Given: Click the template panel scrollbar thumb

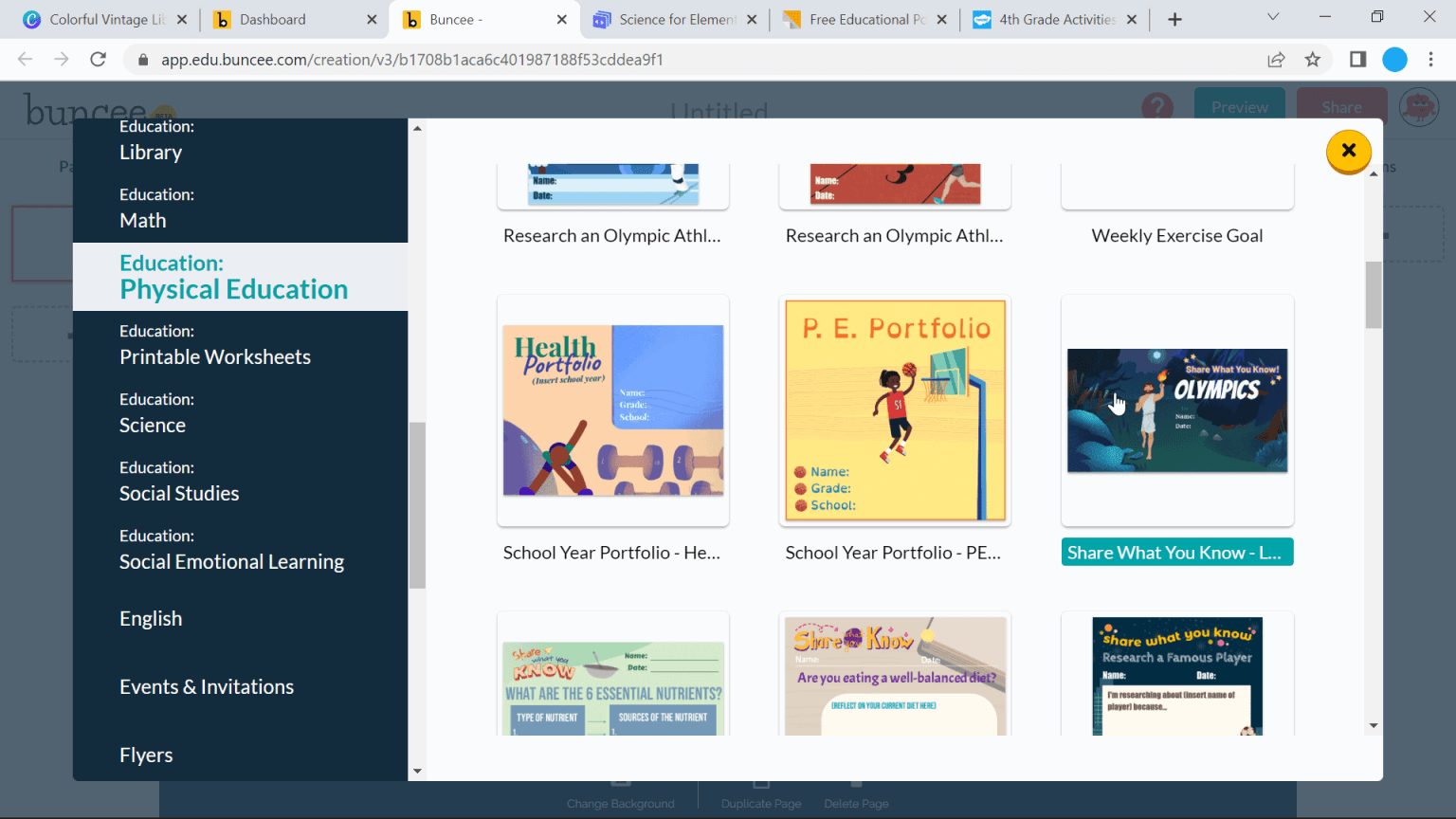Looking at the screenshot, I should 1373,294.
